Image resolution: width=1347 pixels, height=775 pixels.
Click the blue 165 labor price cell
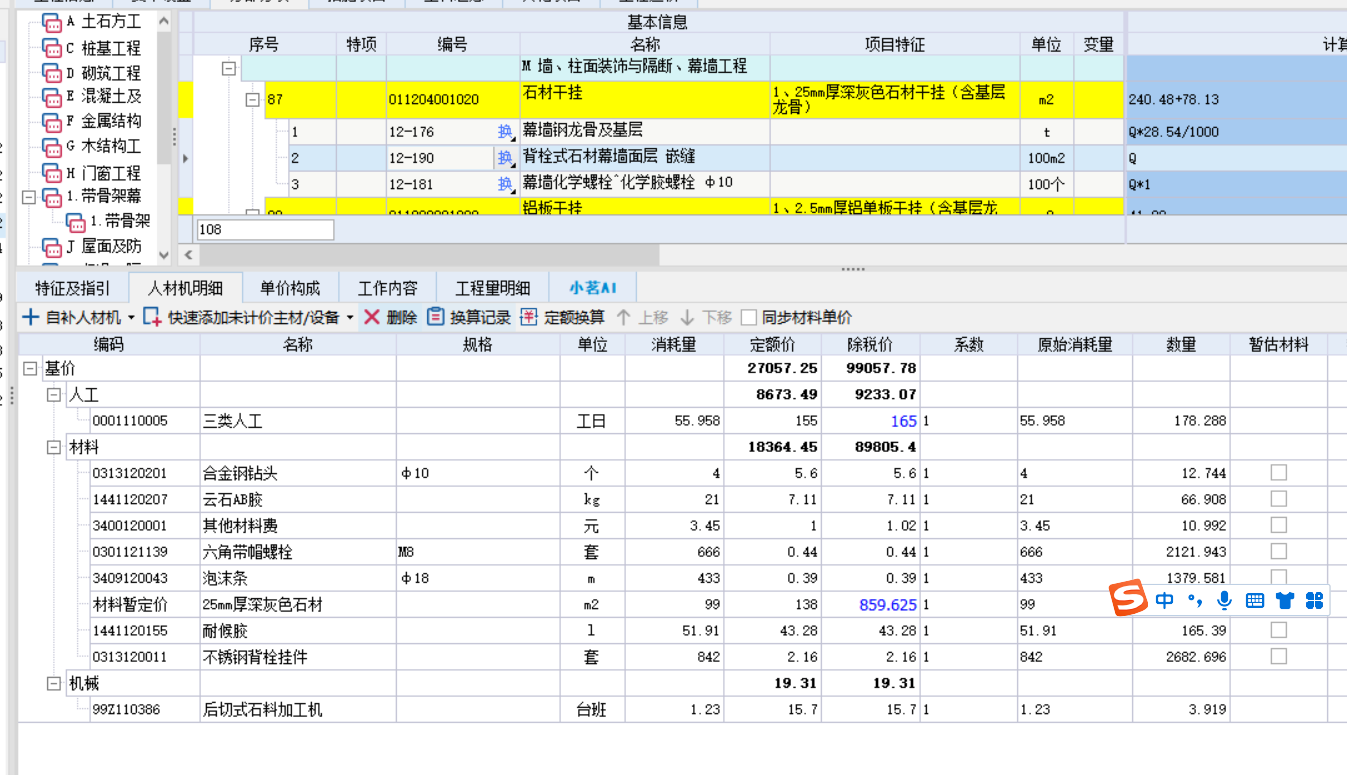pyautogui.click(x=870, y=421)
